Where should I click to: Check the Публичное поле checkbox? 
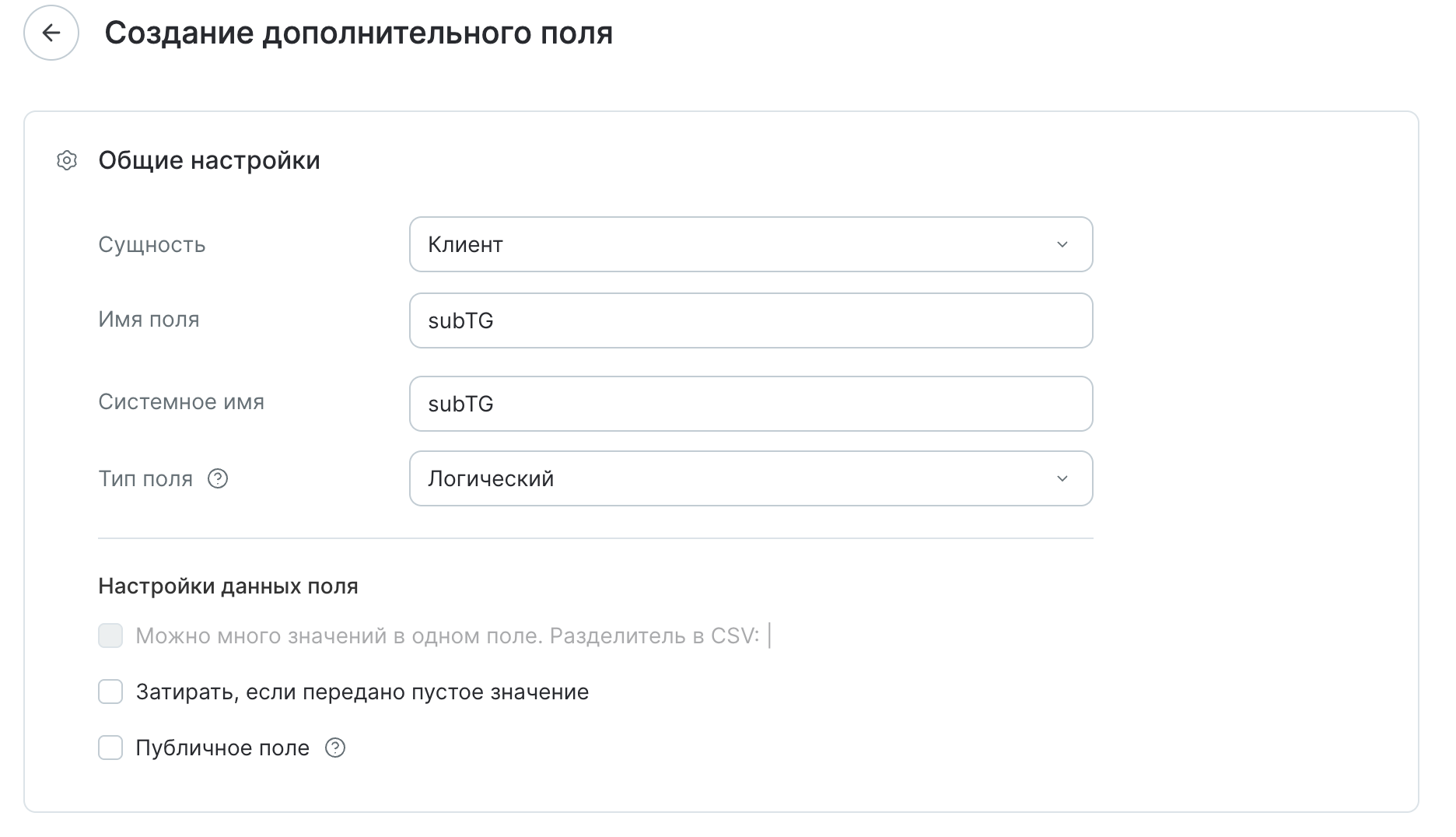[x=110, y=748]
